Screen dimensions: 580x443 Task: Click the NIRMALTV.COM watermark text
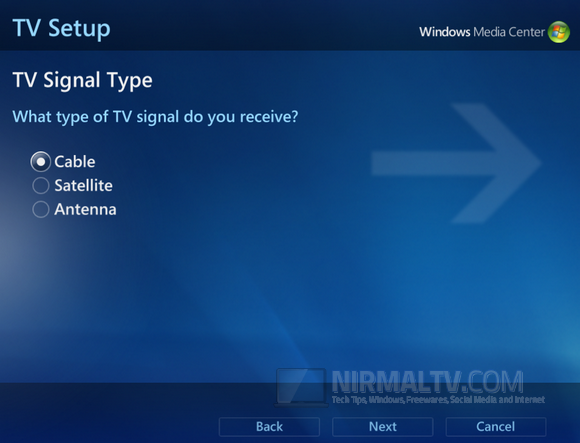point(428,382)
